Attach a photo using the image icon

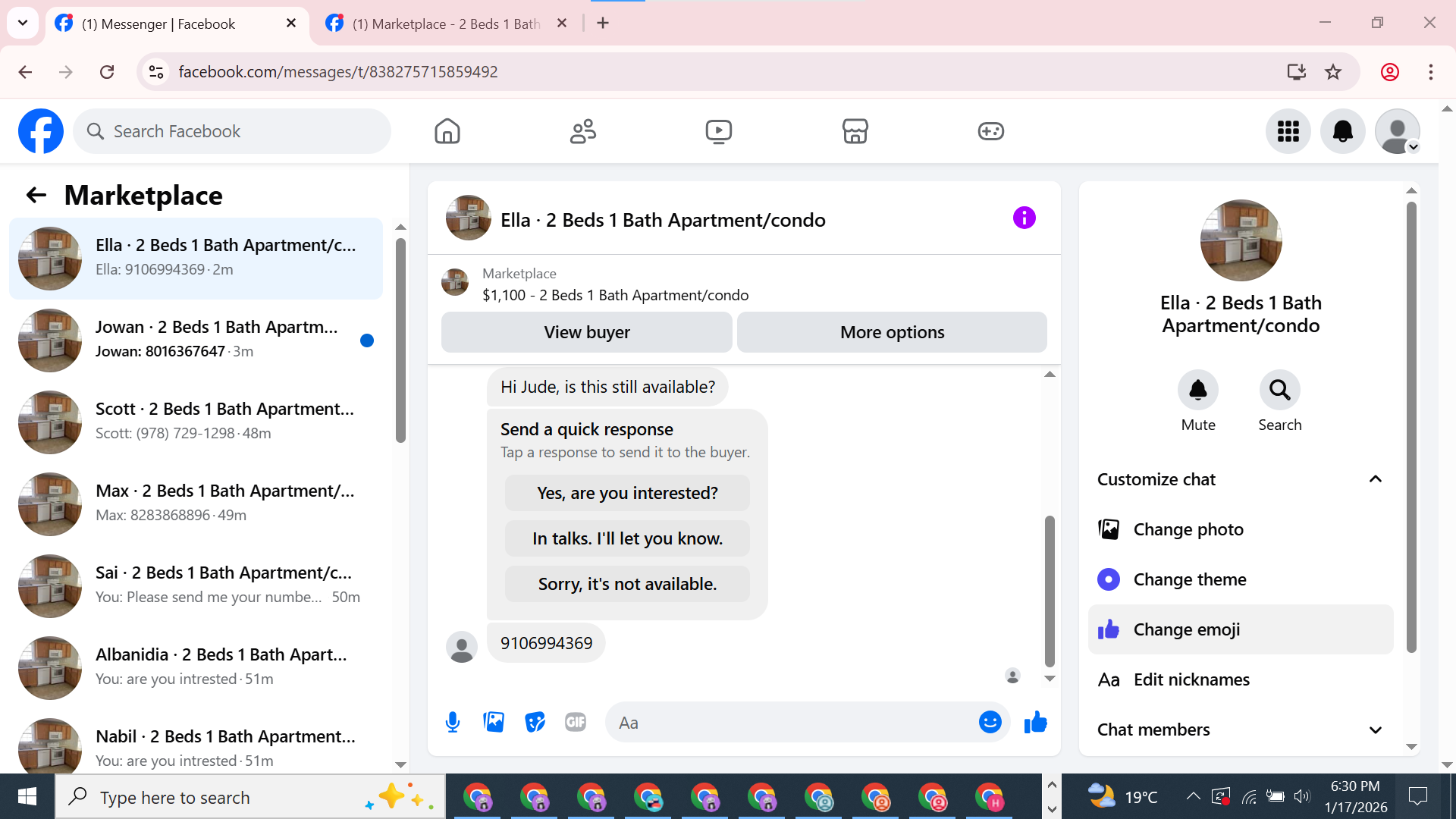tap(494, 722)
